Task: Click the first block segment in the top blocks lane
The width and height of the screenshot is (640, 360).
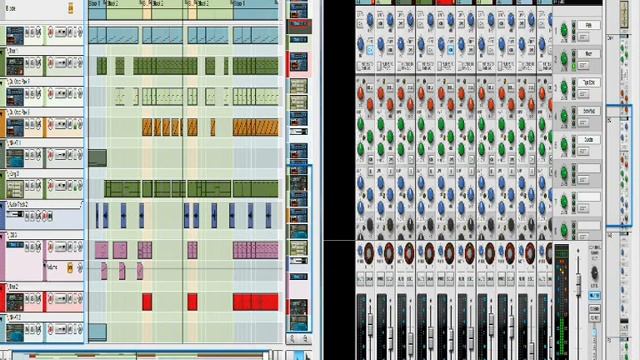Action: (x=97, y=10)
